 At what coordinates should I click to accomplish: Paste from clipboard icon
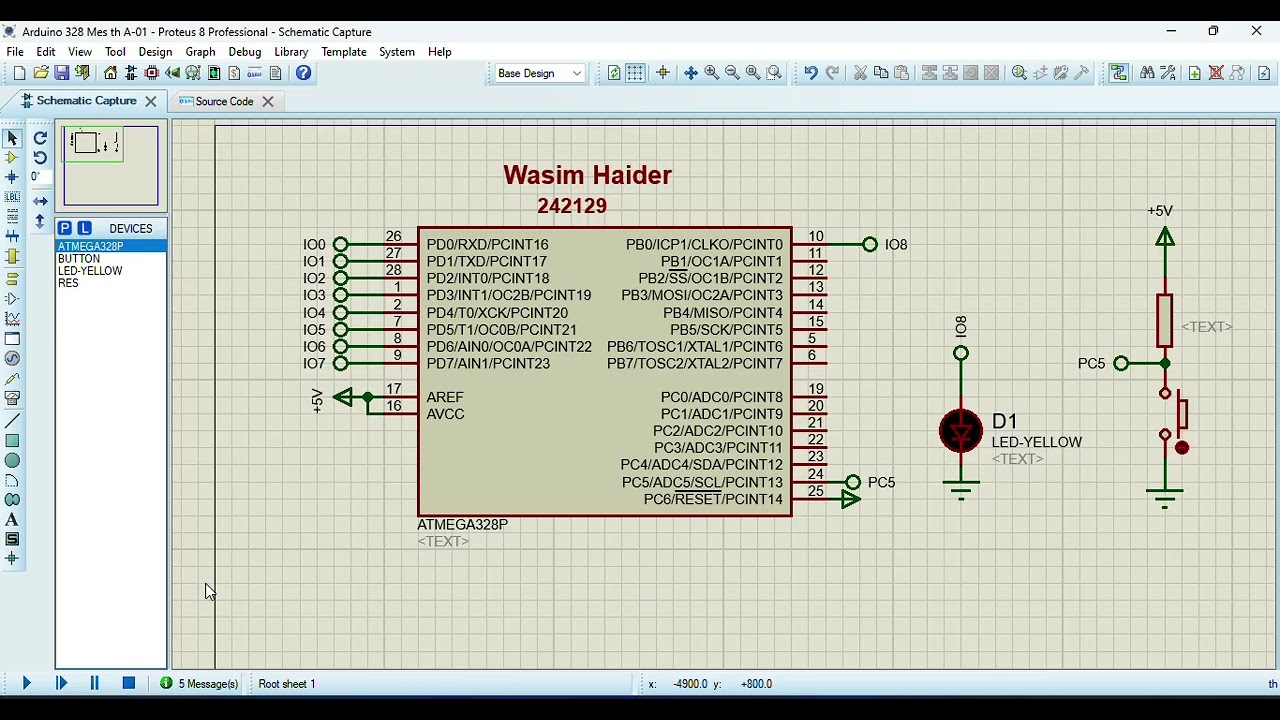click(902, 73)
